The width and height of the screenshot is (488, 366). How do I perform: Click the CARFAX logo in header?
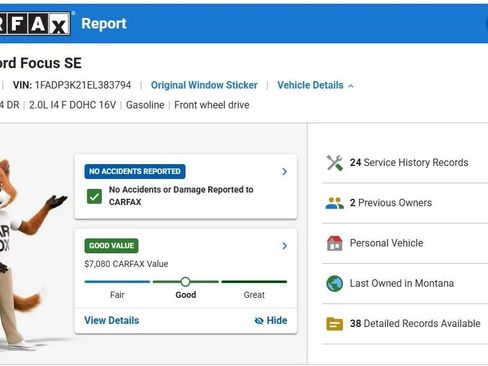[x=35, y=24]
